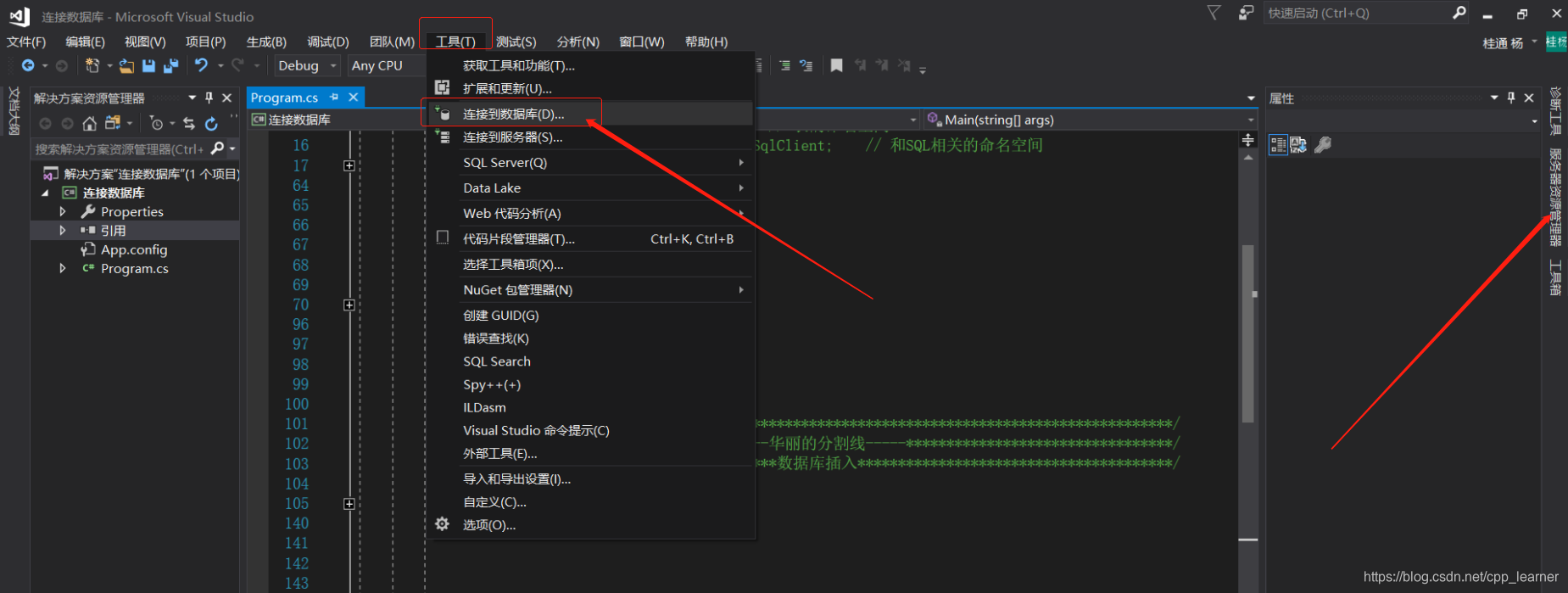Open the 调试(D) menu
Viewport: 1568px width, 593px height.
[x=328, y=42]
